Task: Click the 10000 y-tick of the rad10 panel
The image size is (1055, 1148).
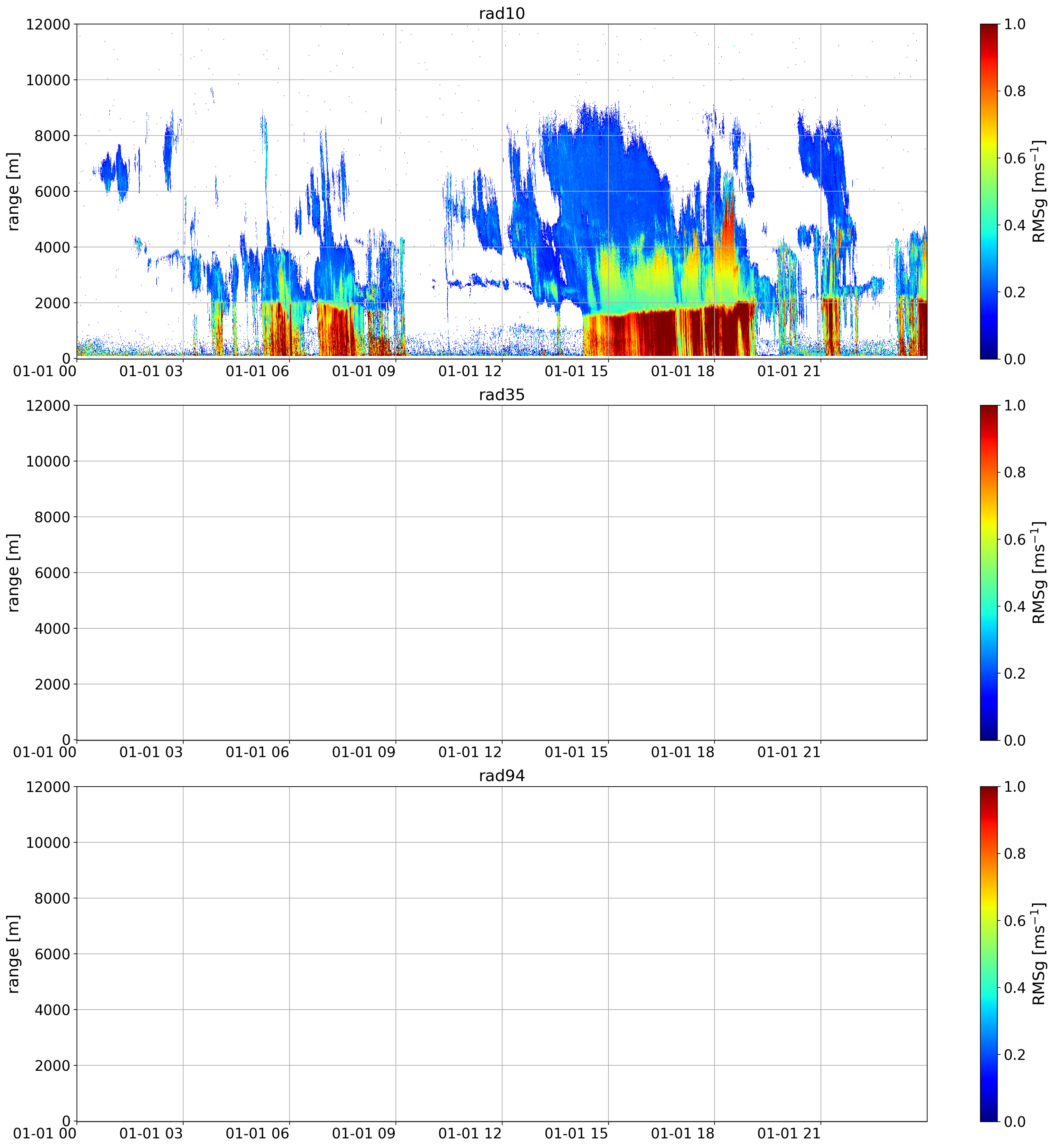Action: (x=48, y=80)
